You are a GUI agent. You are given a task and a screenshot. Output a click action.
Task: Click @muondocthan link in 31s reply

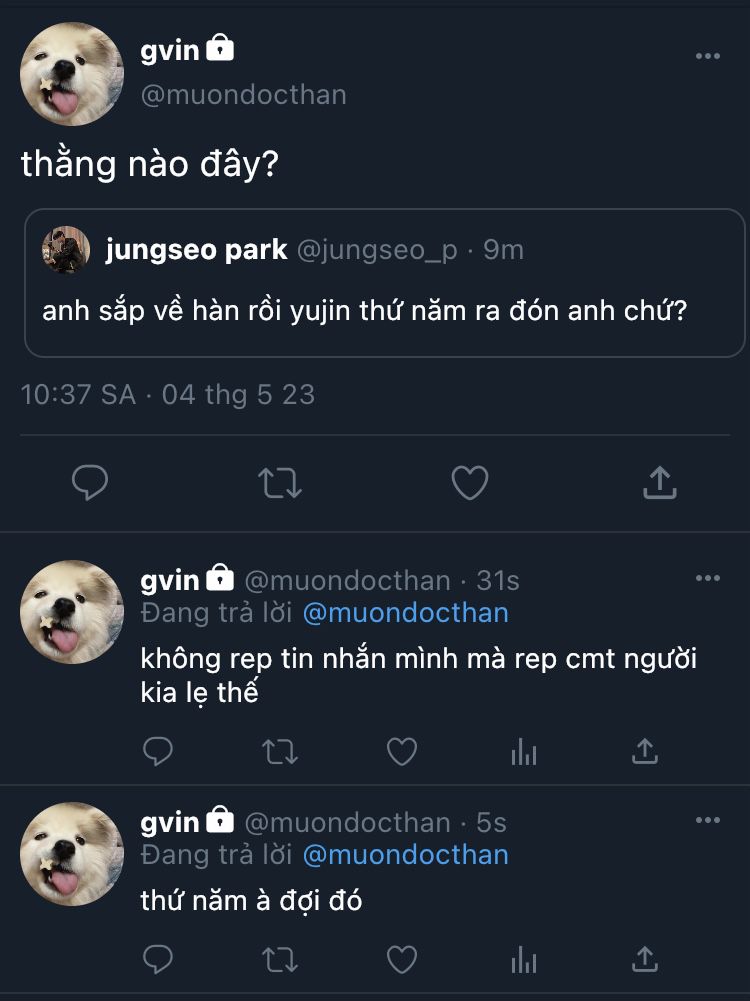405,612
